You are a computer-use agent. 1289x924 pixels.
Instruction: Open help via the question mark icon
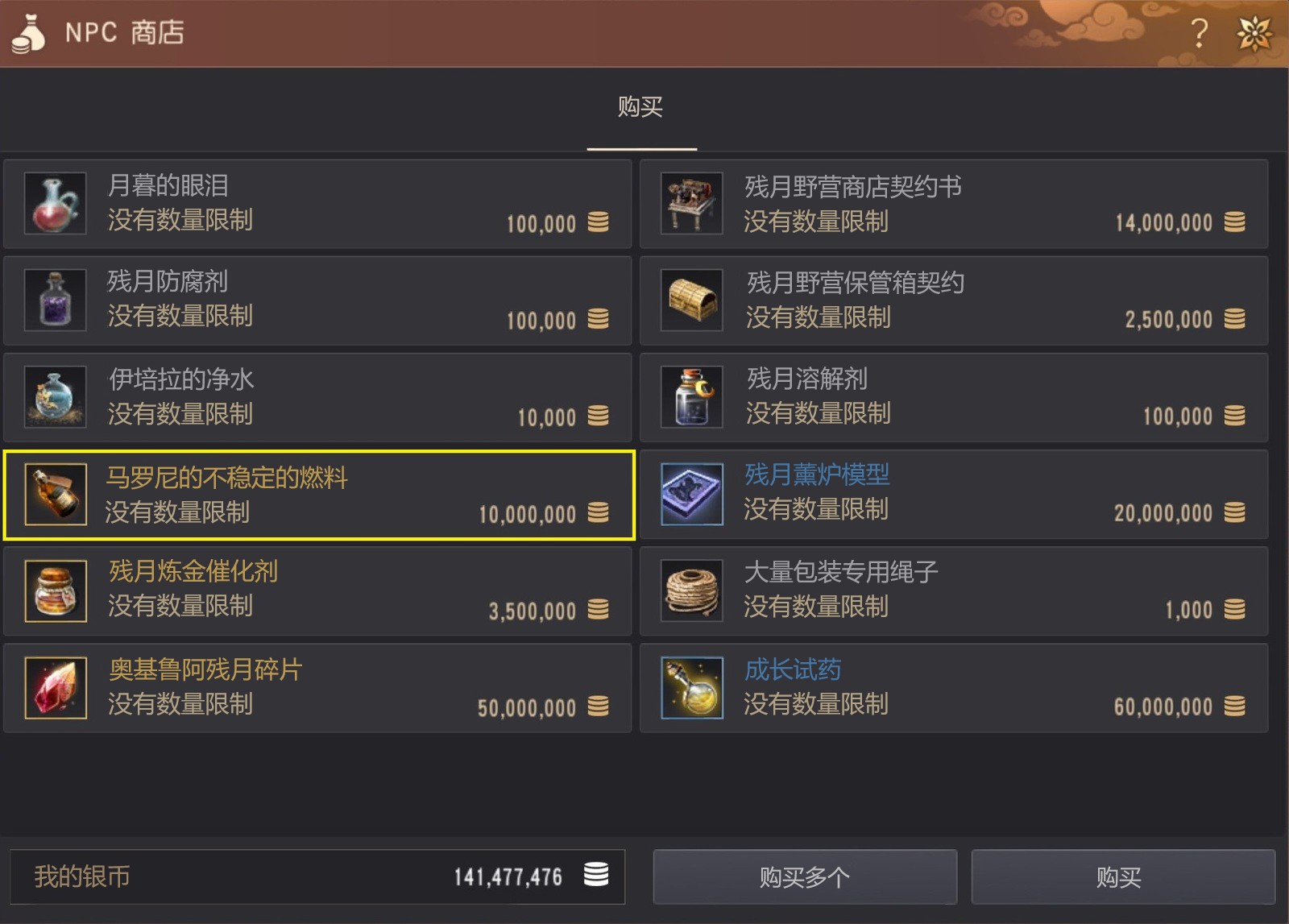coord(1200,33)
